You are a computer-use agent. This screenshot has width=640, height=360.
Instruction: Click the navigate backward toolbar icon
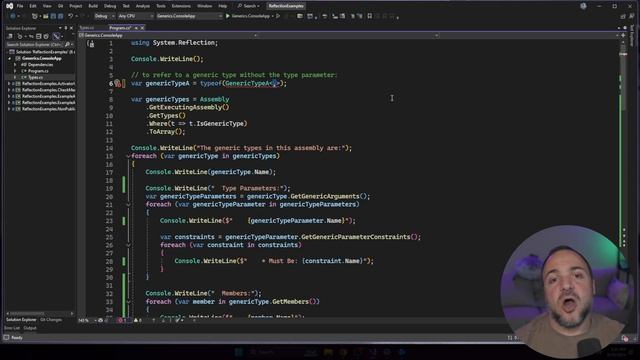click(13, 16)
